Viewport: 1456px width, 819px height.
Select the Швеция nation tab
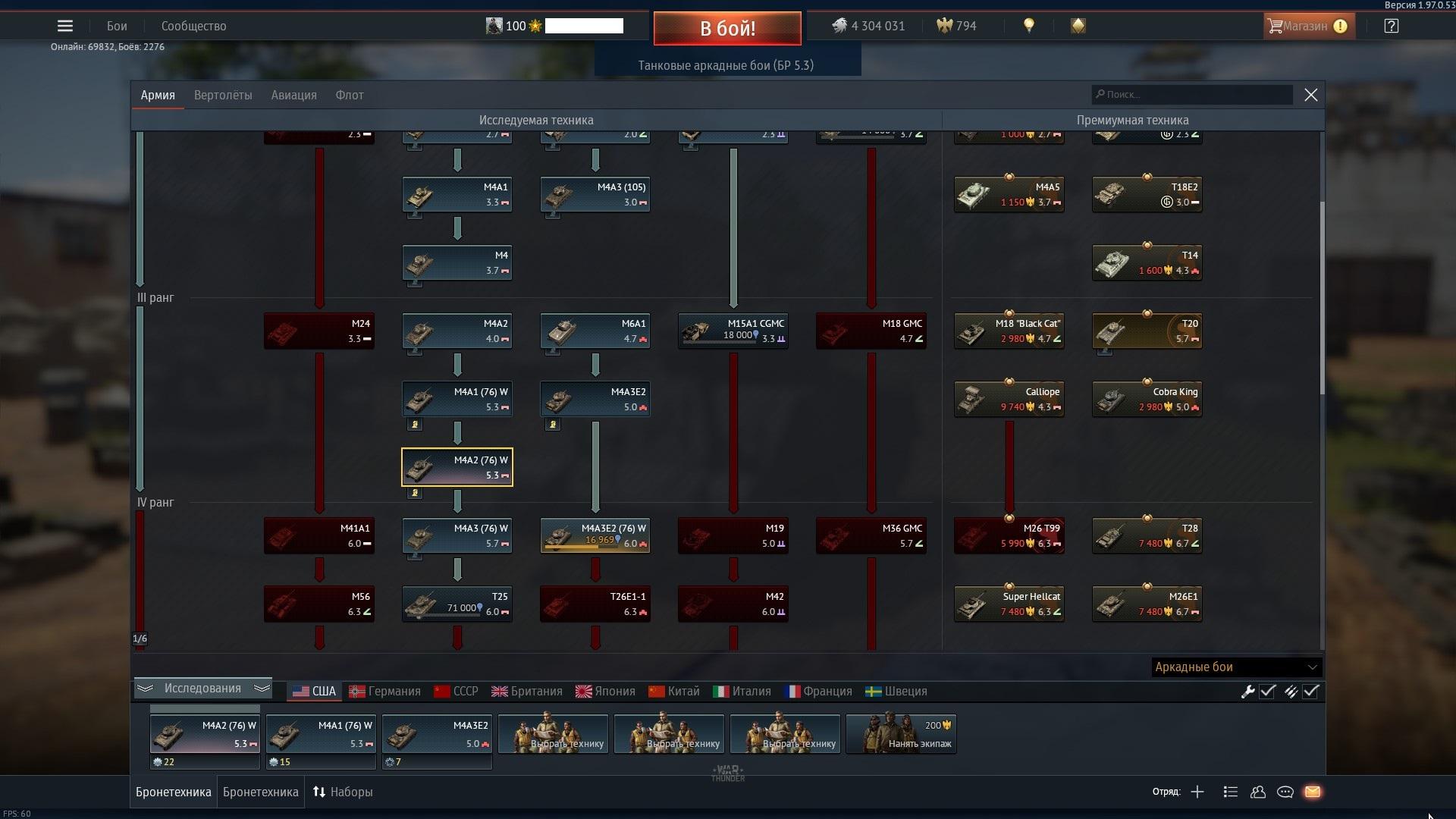pyautogui.click(x=896, y=692)
